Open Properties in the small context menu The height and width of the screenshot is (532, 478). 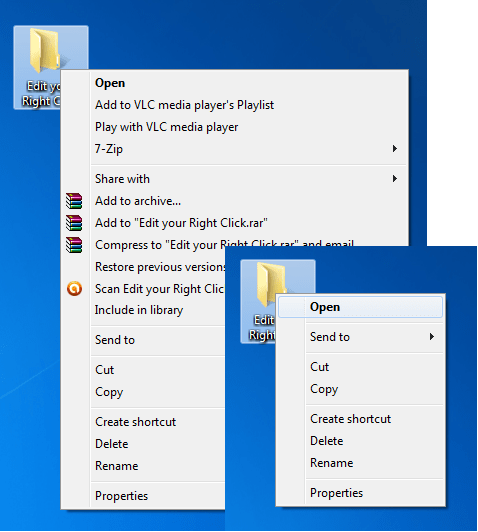pyautogui.click(x=337, y=493)
